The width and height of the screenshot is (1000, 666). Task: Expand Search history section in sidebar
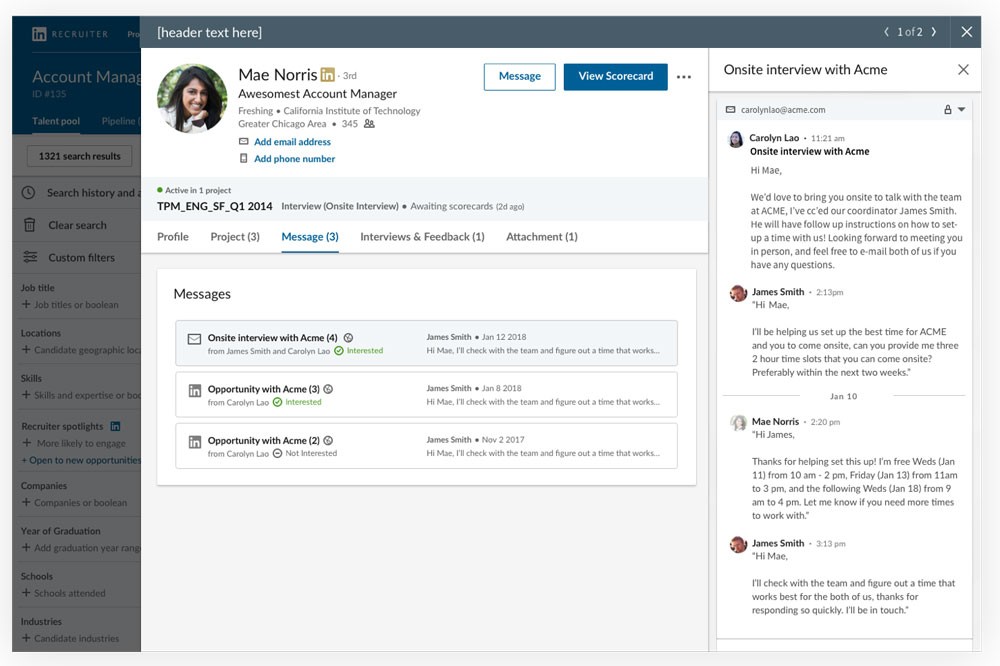click(x=80, y=193)
